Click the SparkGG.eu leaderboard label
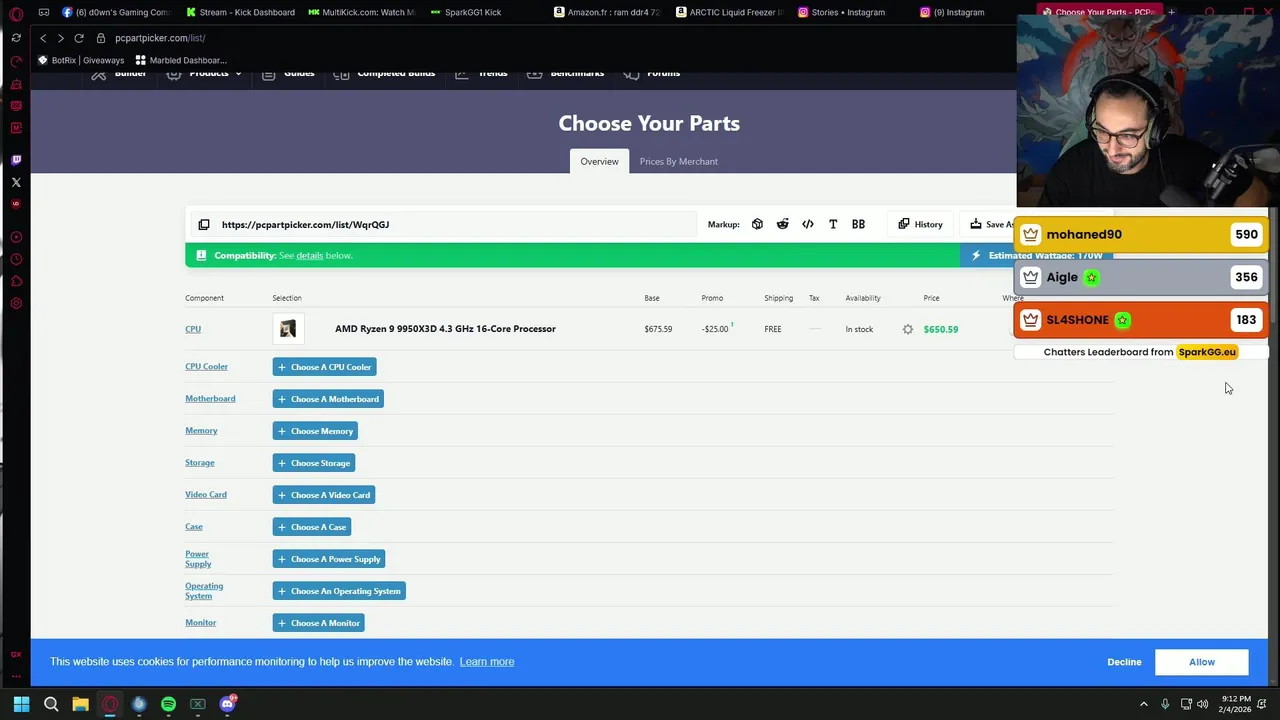The image size is (1280, 720). 1207,352
